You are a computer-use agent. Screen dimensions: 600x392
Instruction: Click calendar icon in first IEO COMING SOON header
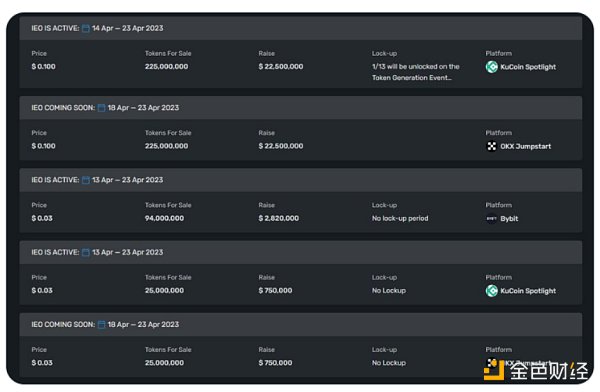101,108
